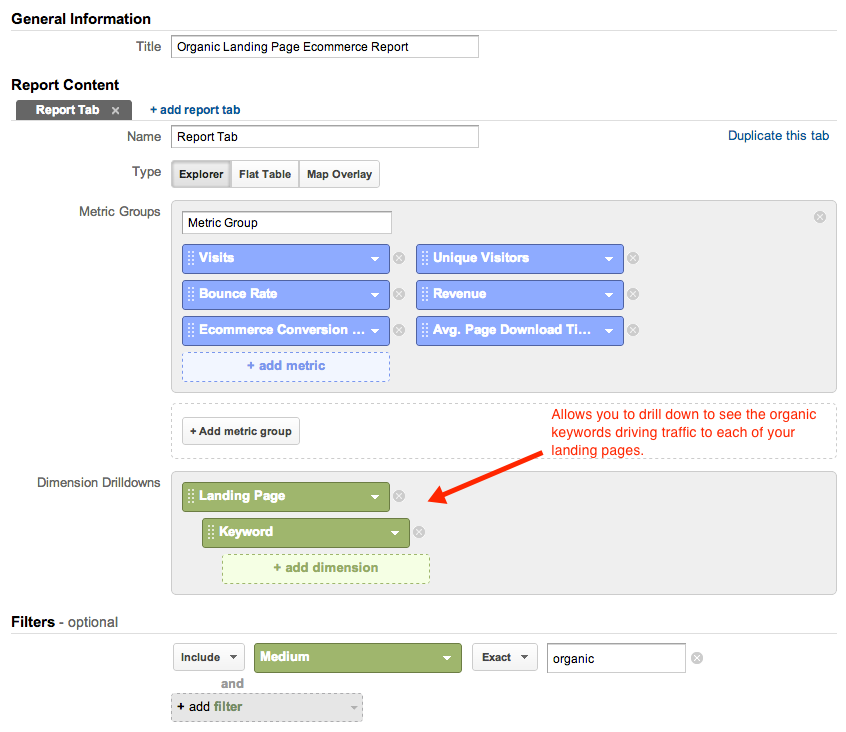Close the Report Tab with its x
Viewport: 846px width, 732px height.
115,111
